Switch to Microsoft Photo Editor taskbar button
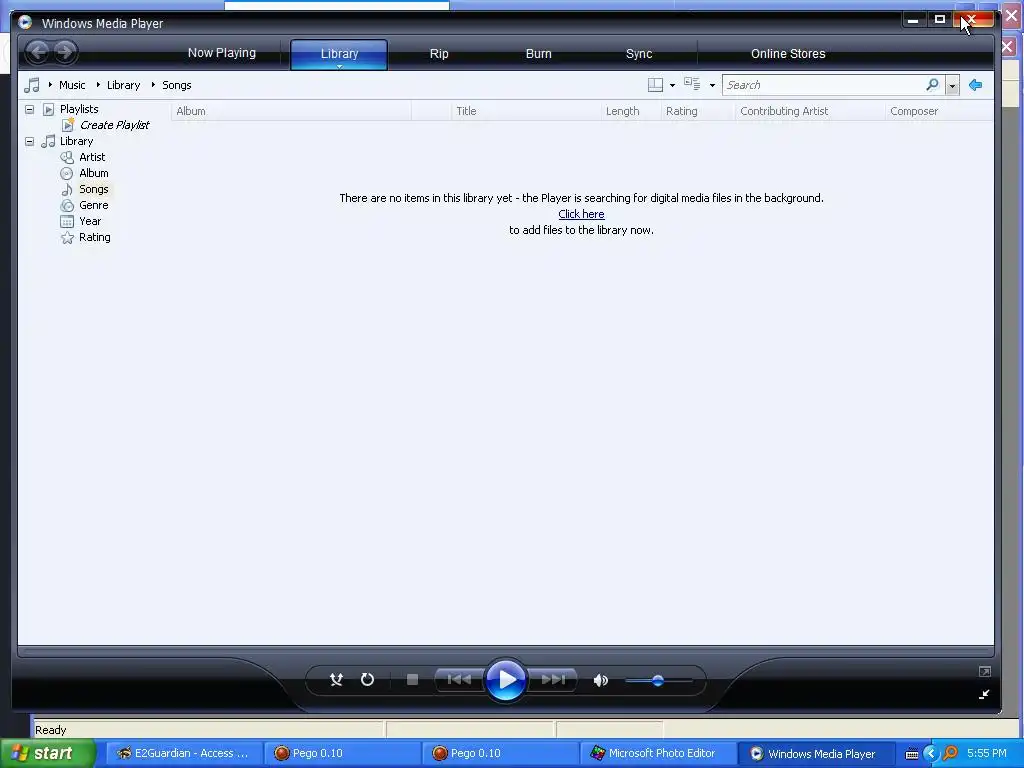Image resolution: width=1024 pixels, height=768 pixels. (658, 753)
